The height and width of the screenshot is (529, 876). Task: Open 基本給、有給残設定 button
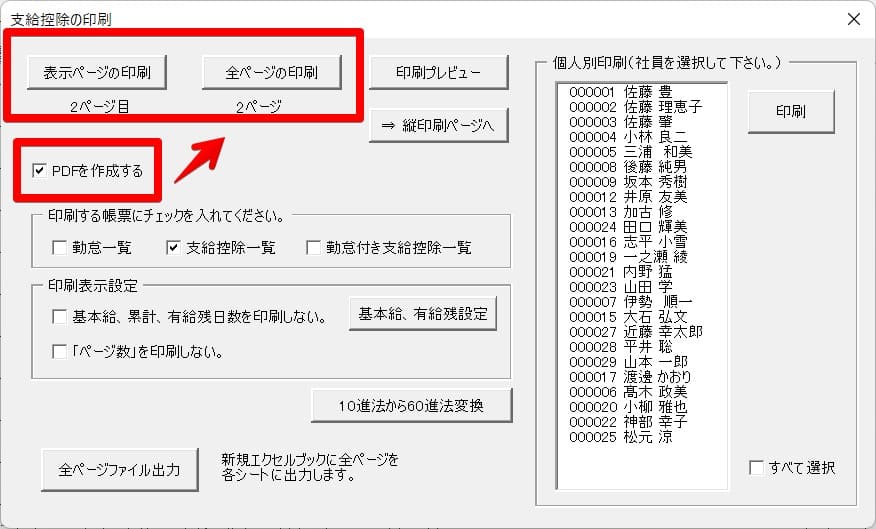421,314
